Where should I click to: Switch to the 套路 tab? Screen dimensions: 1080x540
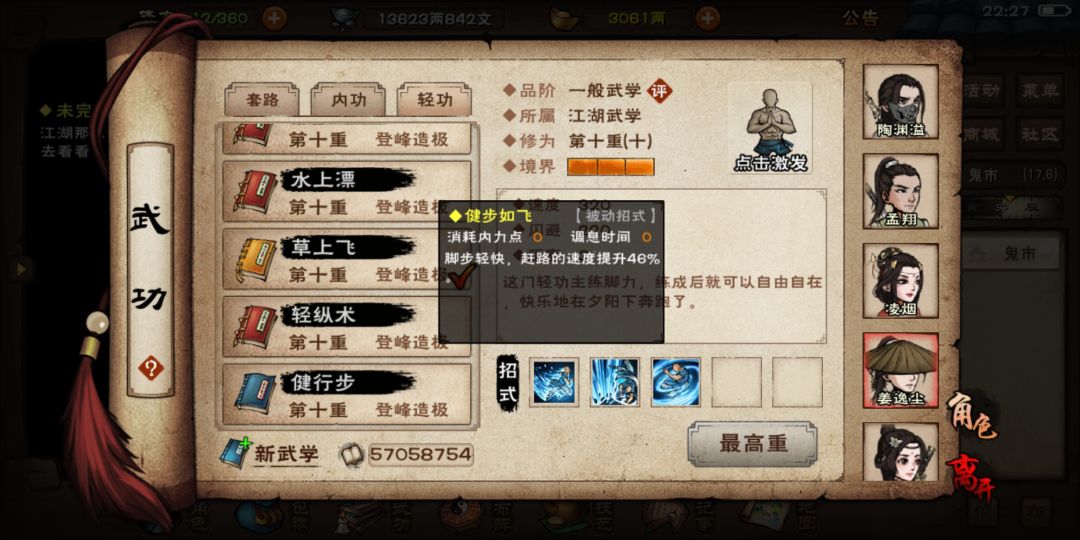(262, 100)
